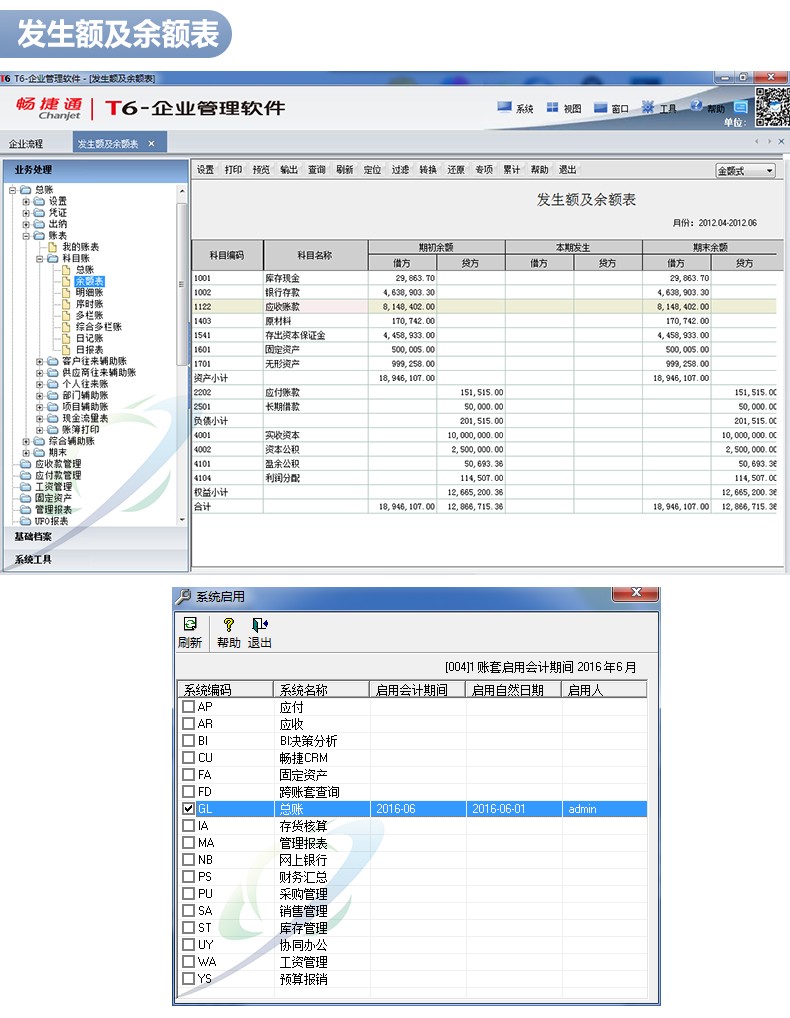790x1018 pixels.
Task: Select the 2016-06 启用会计期间 cell
Action: coord(418,809)
